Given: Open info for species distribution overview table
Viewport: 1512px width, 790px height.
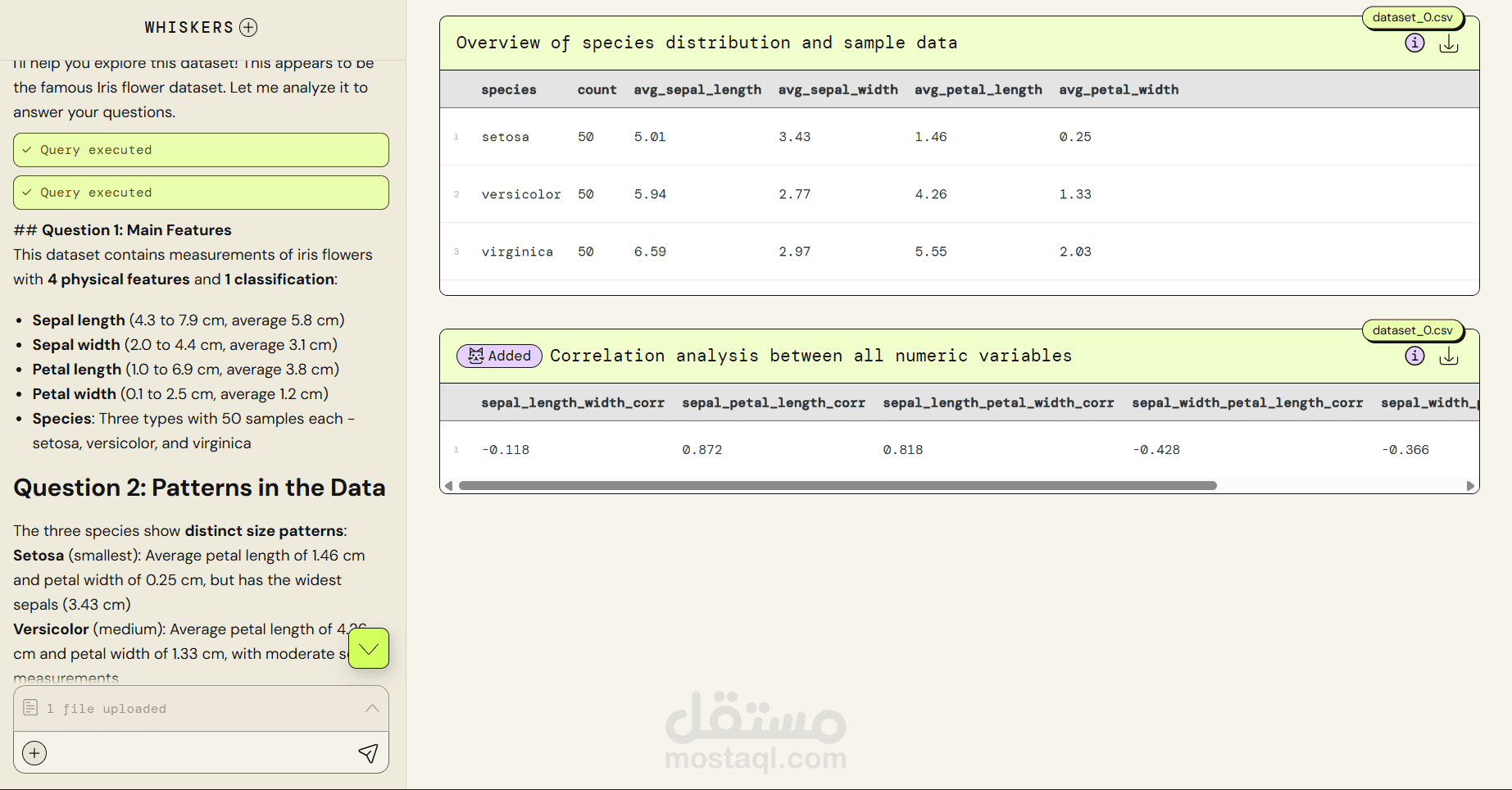Looking at the screenshot, I should pyautogui.click(x=1414, y=43).
